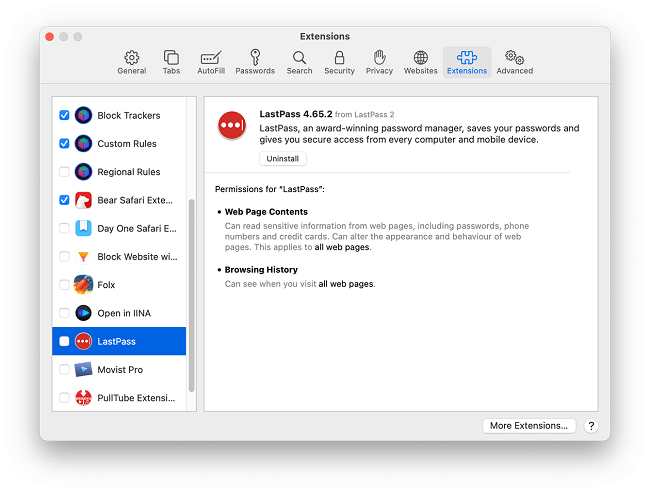Open the Security padlock icon
650x493 pixels.
(x=339, y=57)
